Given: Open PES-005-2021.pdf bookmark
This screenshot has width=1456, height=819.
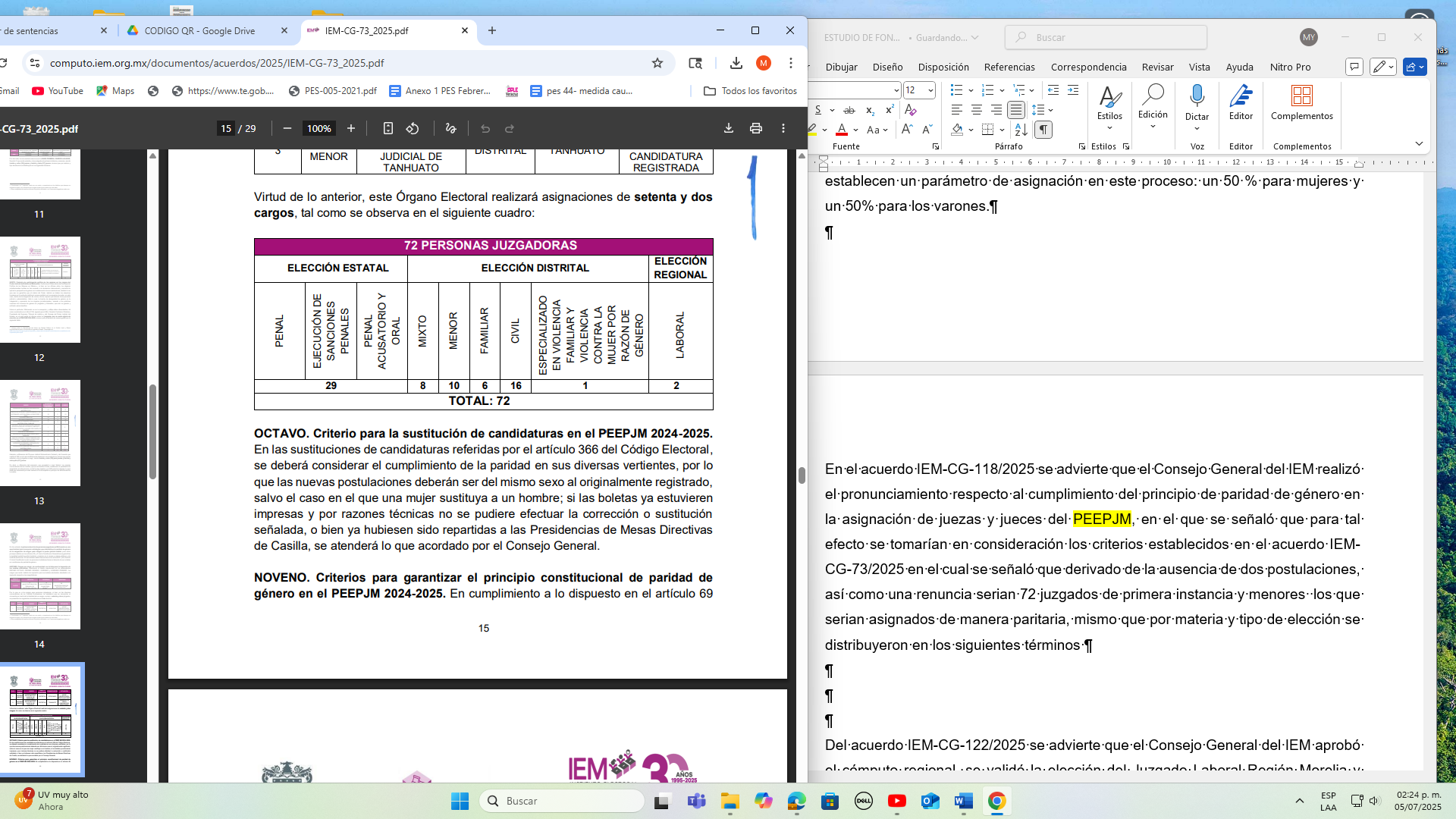Looking at the screenshot, I should [332, 91].
